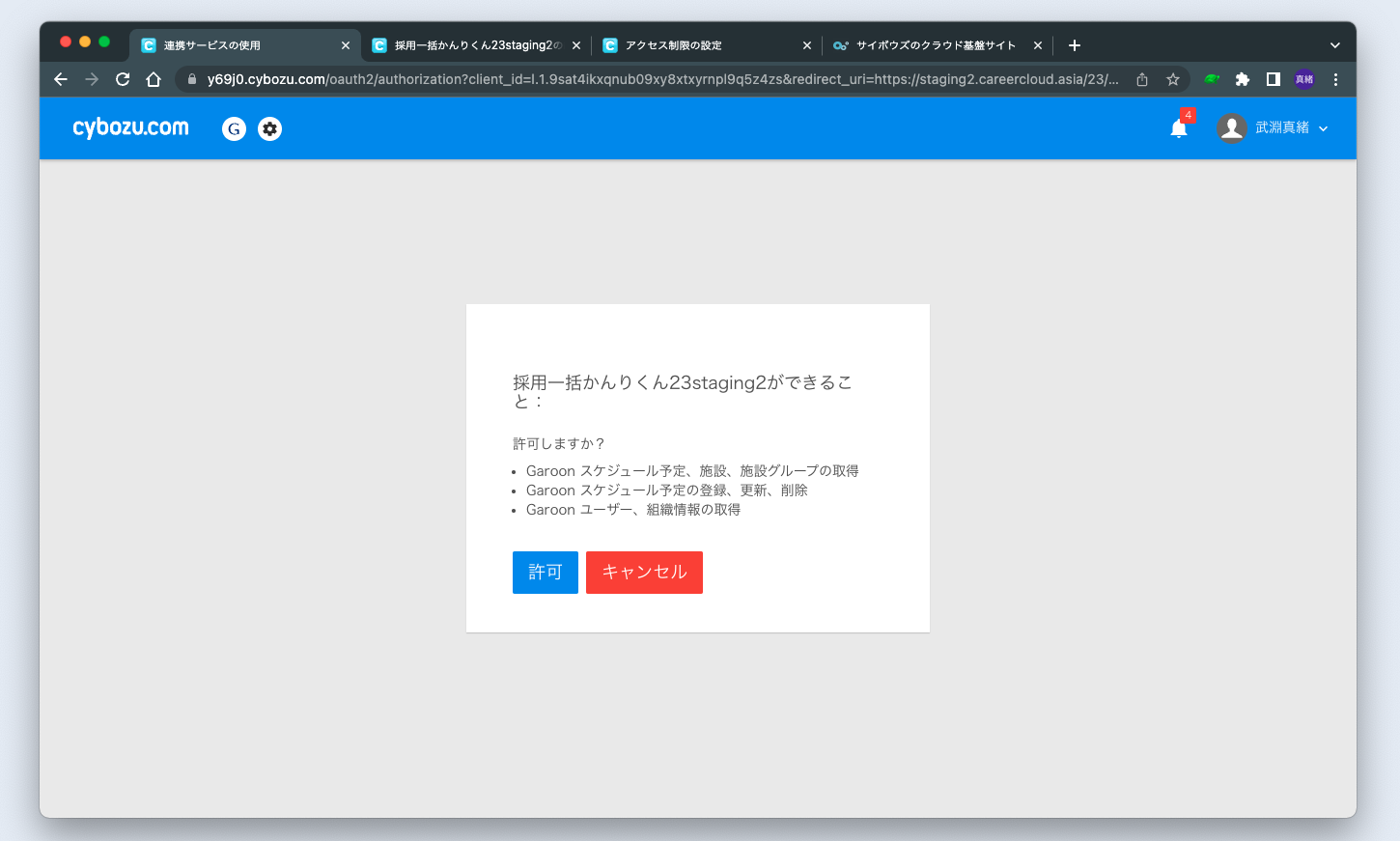This screenshot has width=1400, height=841.
Task: Reload the page with the refresh icon
Action: point(123,79)
